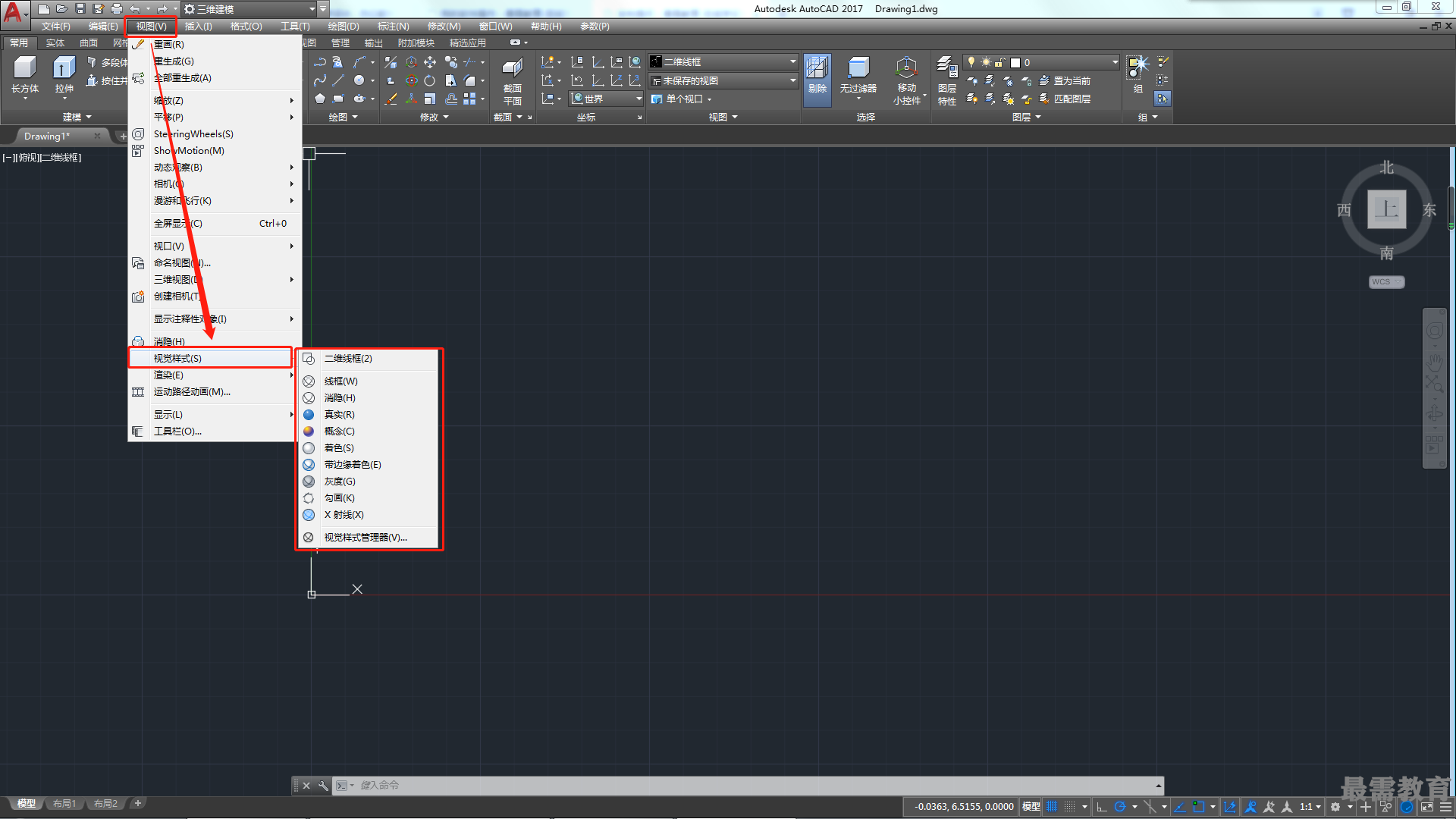The height and width of the screenshot is (819, 1456).
Task: Open the Insert (插入) menu
Action: pyautogui.click(x=199, y=27)
